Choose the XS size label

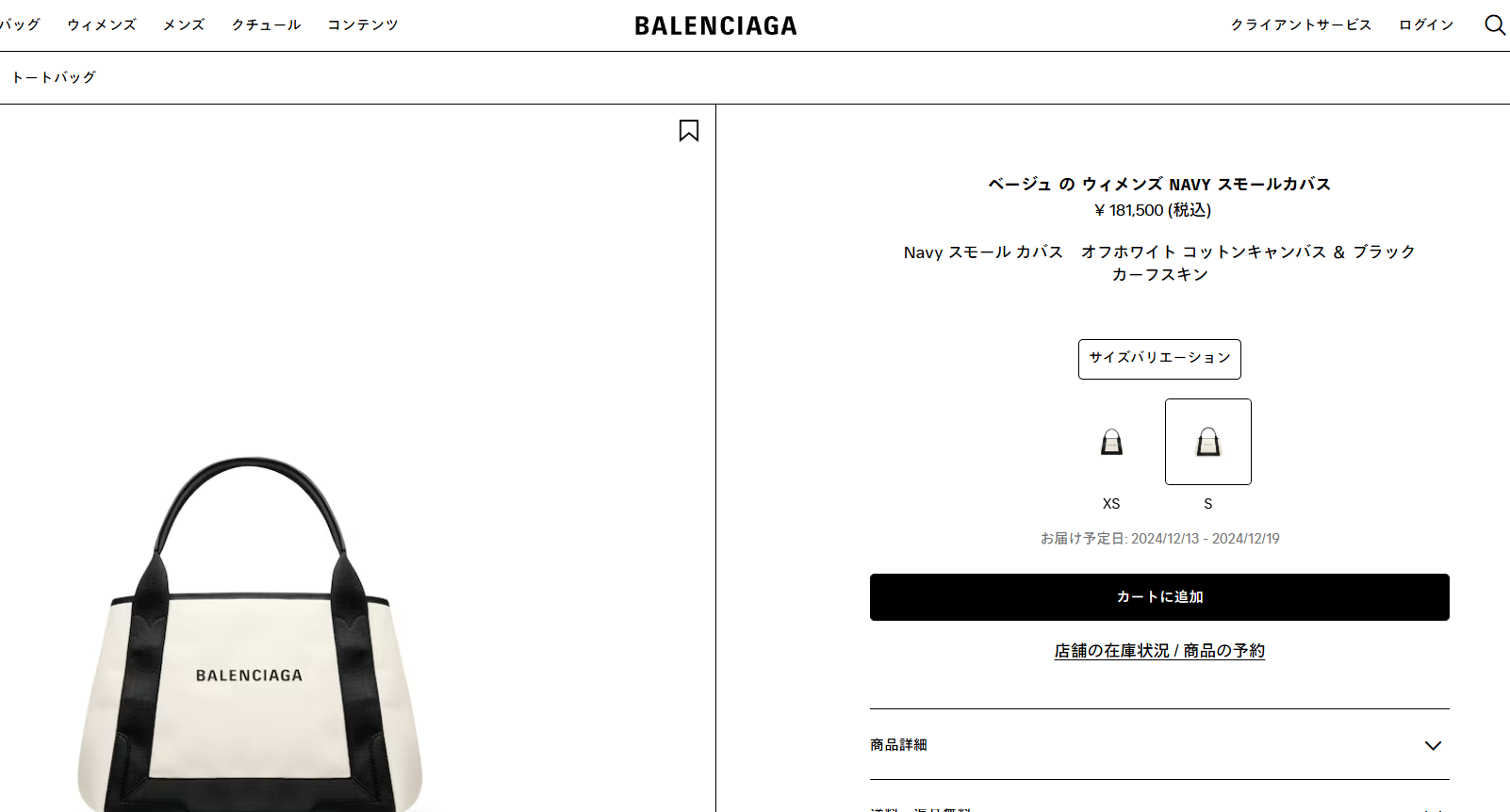click(1111, 504)
